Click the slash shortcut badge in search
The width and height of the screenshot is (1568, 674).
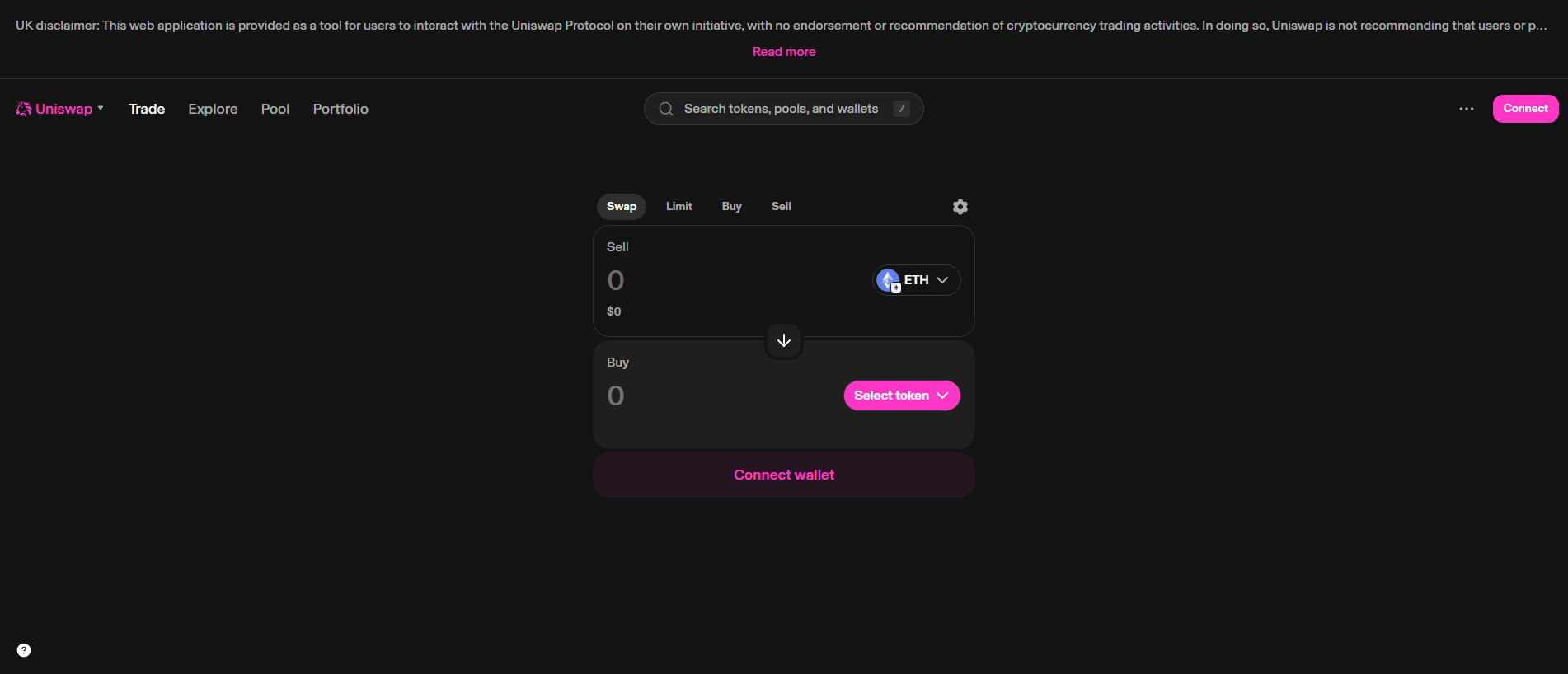click(x=902, y=109)
